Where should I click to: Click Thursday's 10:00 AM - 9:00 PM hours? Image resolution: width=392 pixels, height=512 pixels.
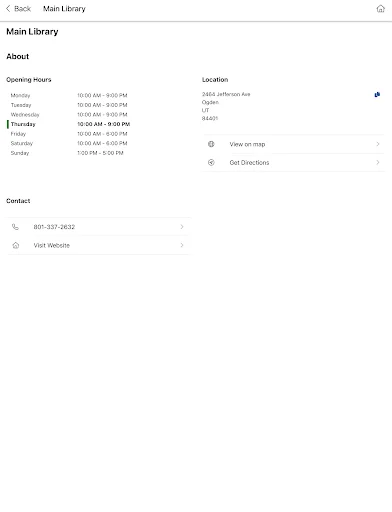[104, 124]
